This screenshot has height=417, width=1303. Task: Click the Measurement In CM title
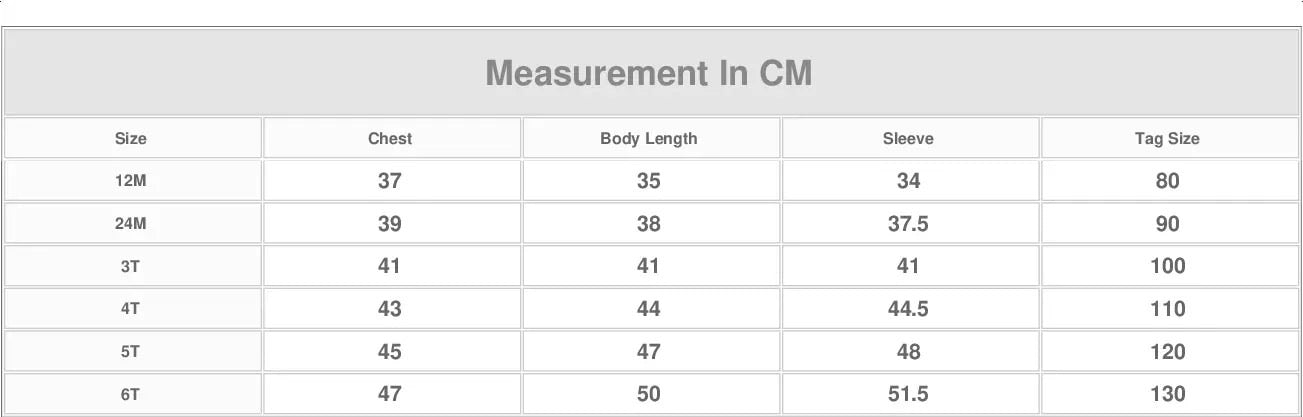(649, 73)
